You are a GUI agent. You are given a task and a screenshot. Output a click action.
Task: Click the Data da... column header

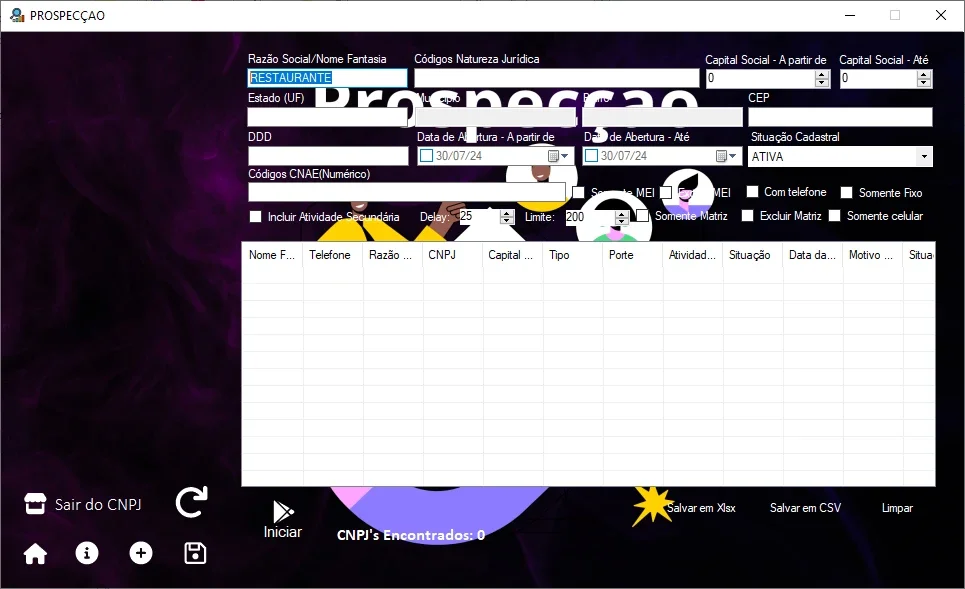pyautogui.click(x=812, y=255)
